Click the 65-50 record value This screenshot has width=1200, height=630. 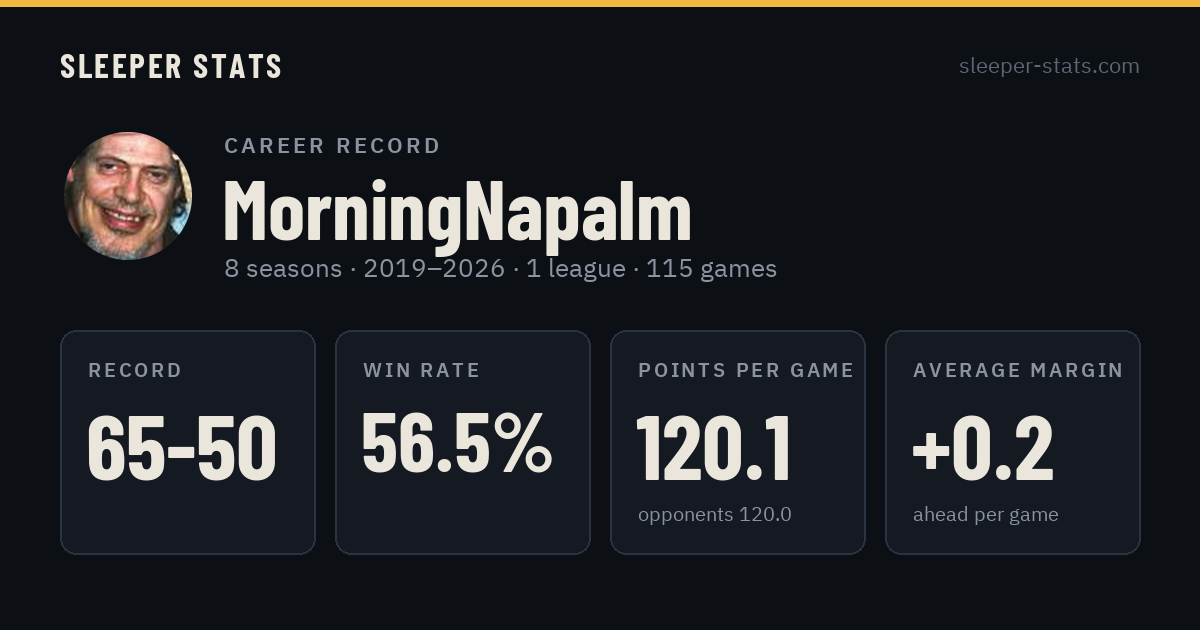point(182,448)
